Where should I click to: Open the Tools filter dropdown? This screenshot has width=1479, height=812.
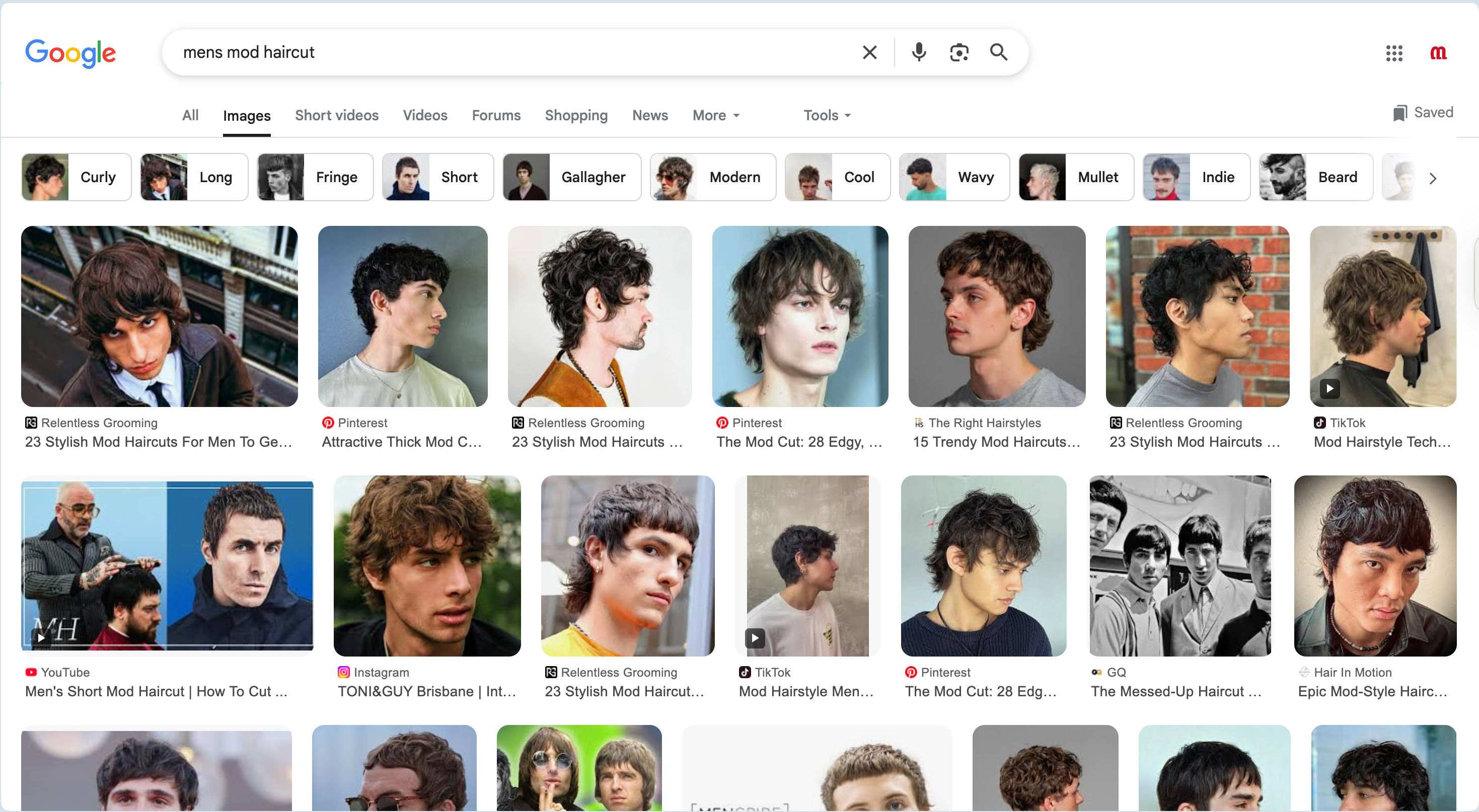tap(826, 115)
